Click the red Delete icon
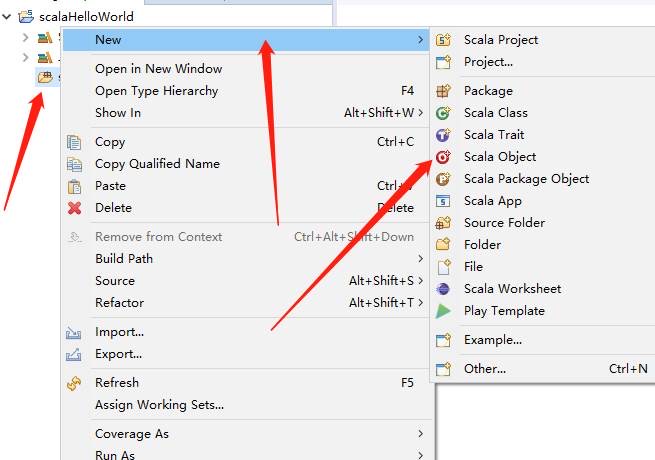 (74, 208)
